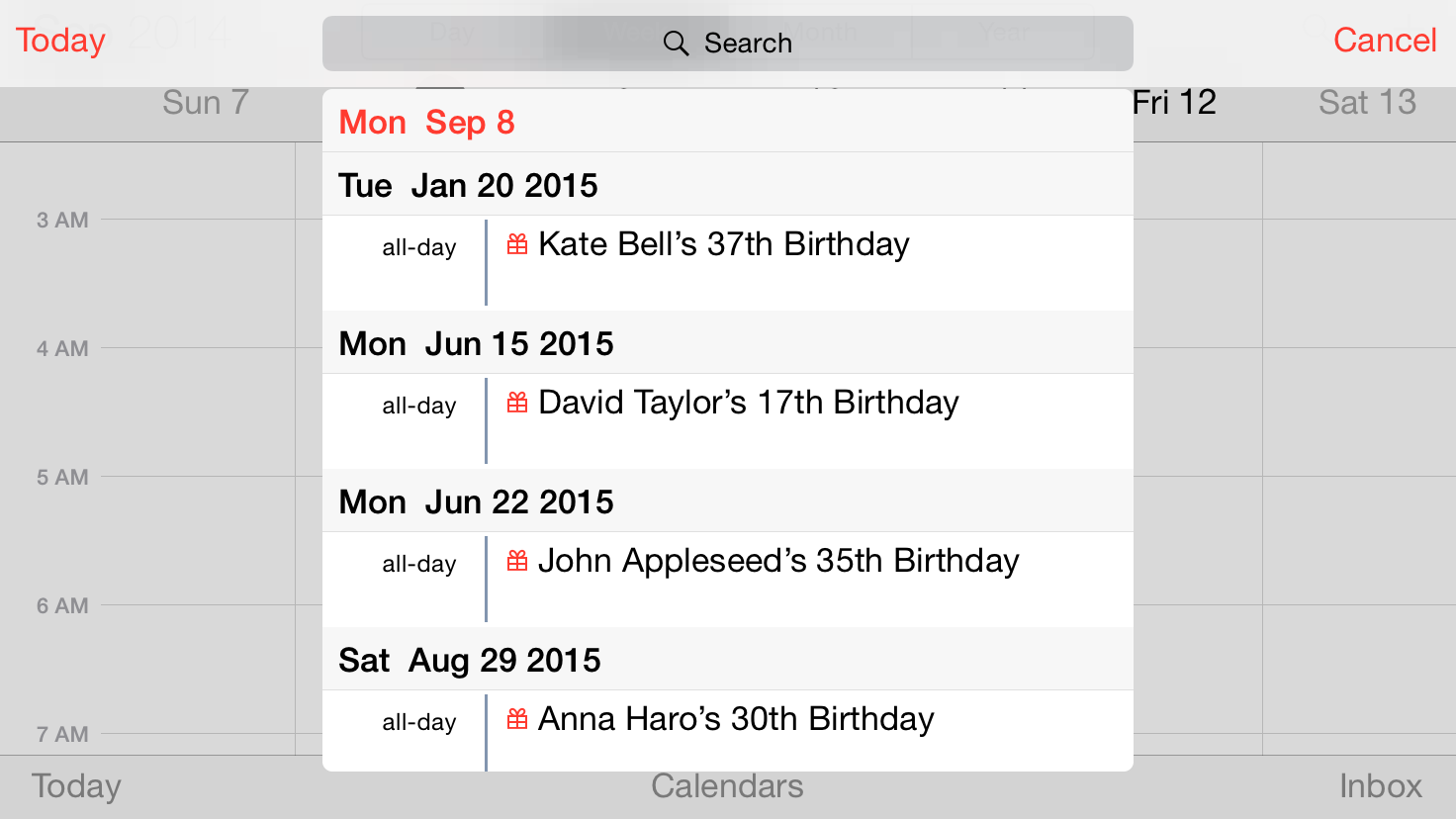The width and height of the screenshot is (1456, 819).
Task: Open Kate Bell's 37th Birthday event
Action: 723,244
